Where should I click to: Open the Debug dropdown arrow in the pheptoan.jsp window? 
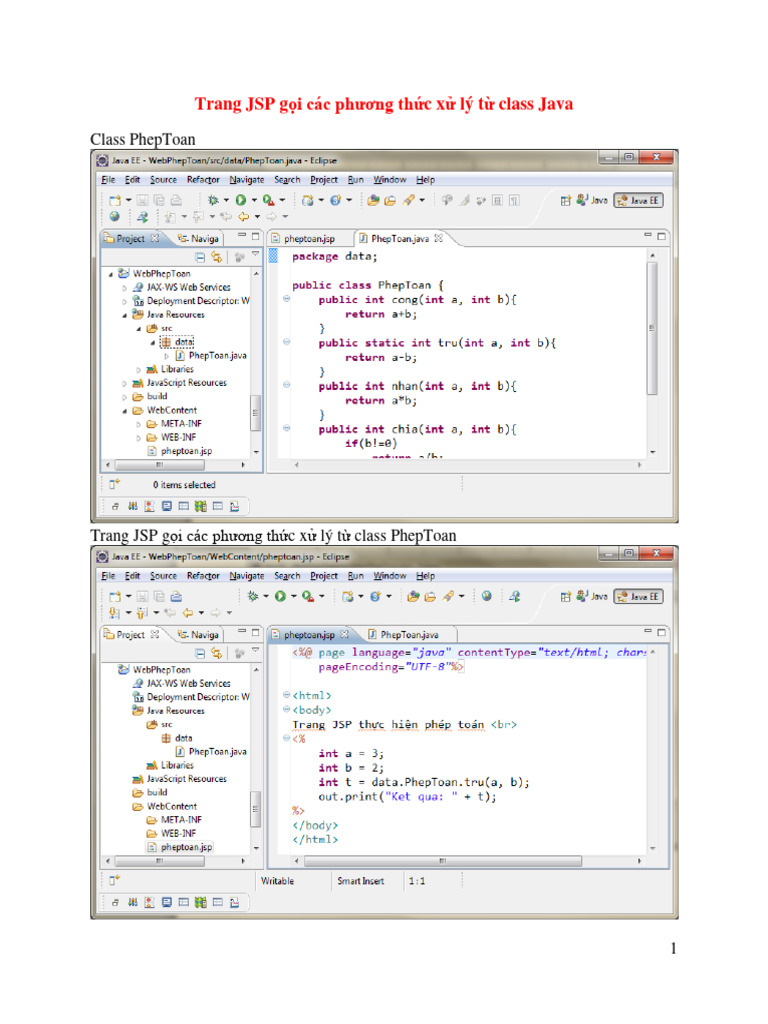[266, 596]
